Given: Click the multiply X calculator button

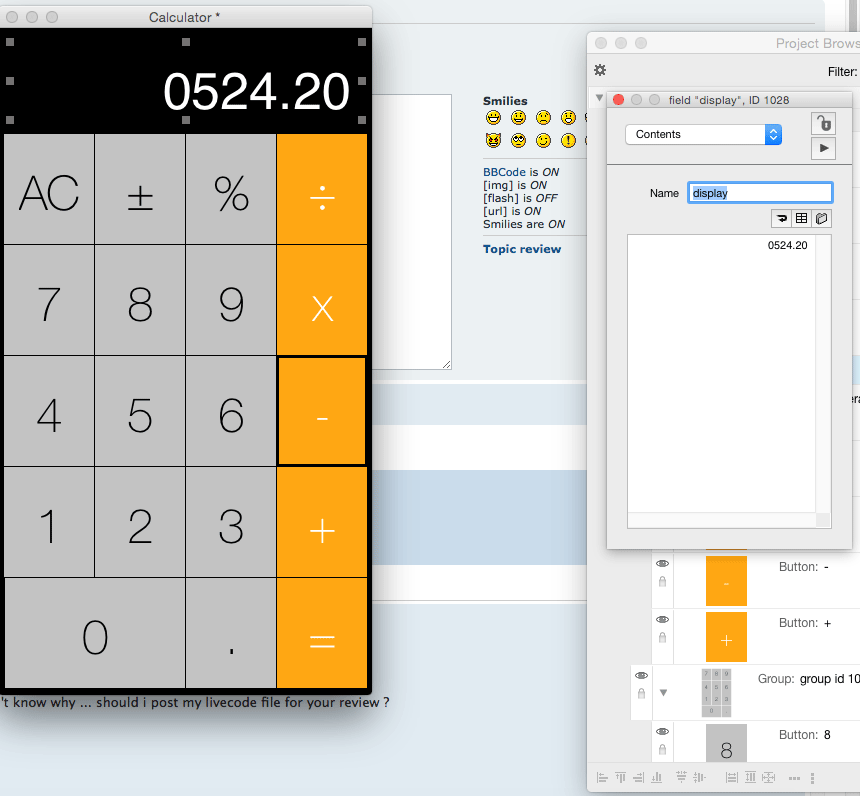Looking at the screenshot, I should (322, 300).
